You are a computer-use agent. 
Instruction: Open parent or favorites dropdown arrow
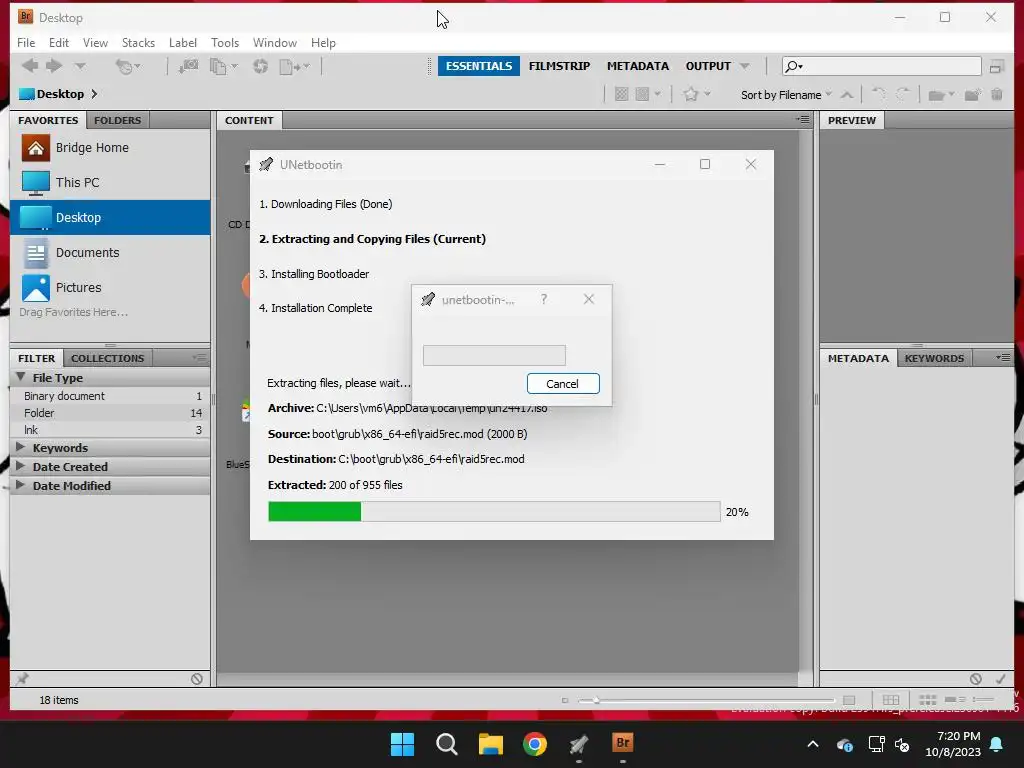pyautogui.click(x=80, y=66)
